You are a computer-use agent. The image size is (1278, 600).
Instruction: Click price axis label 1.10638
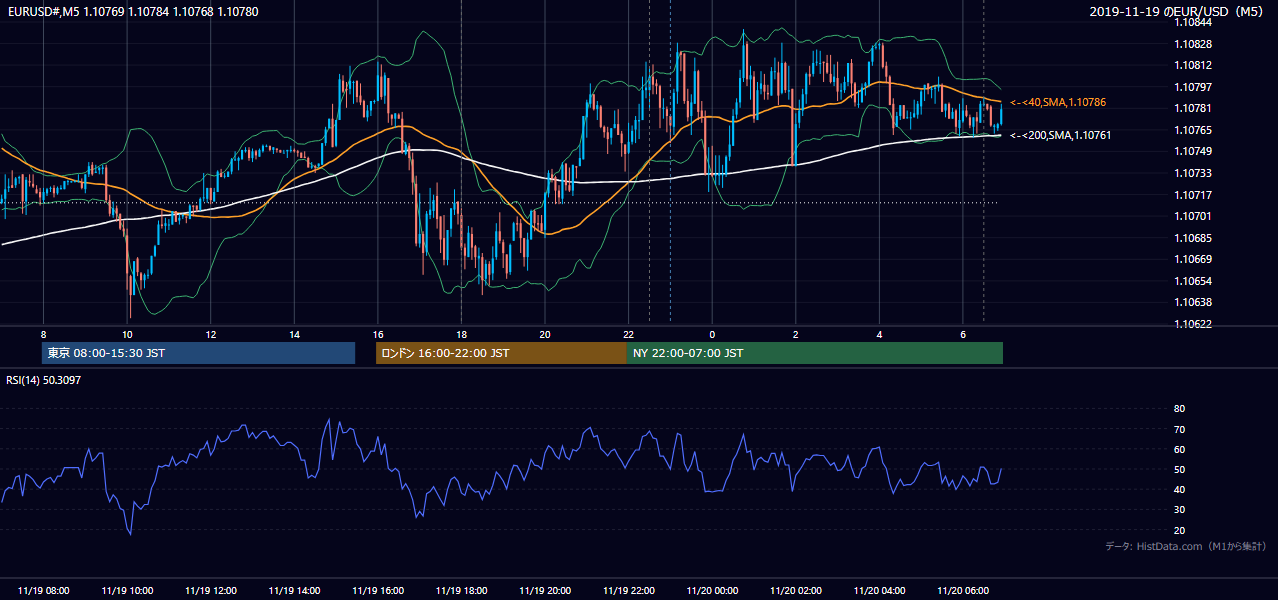click(1194, 302)
